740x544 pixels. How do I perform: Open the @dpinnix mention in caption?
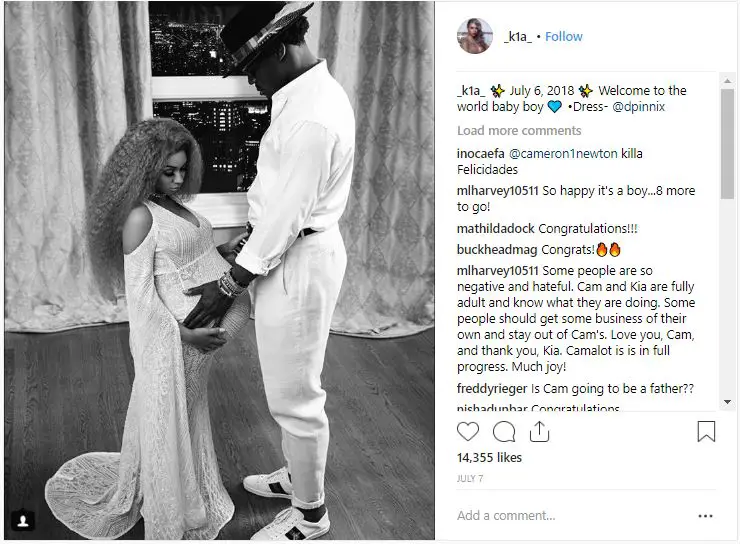[x=639, y=107]
